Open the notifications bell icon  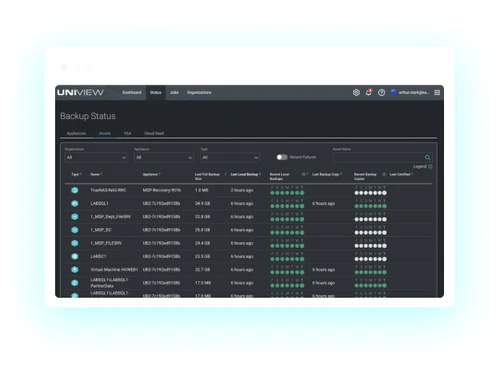pos(369,92)
